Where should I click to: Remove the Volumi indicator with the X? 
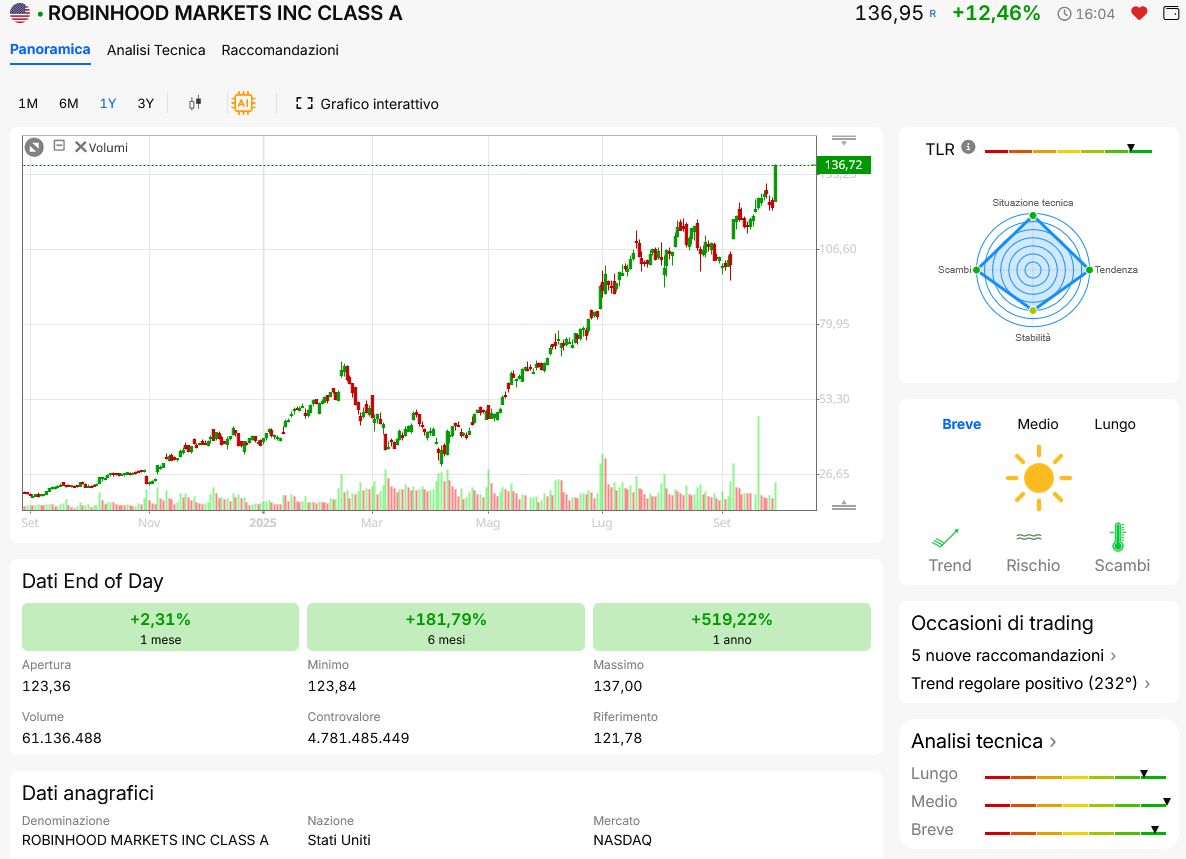[81, 147]
